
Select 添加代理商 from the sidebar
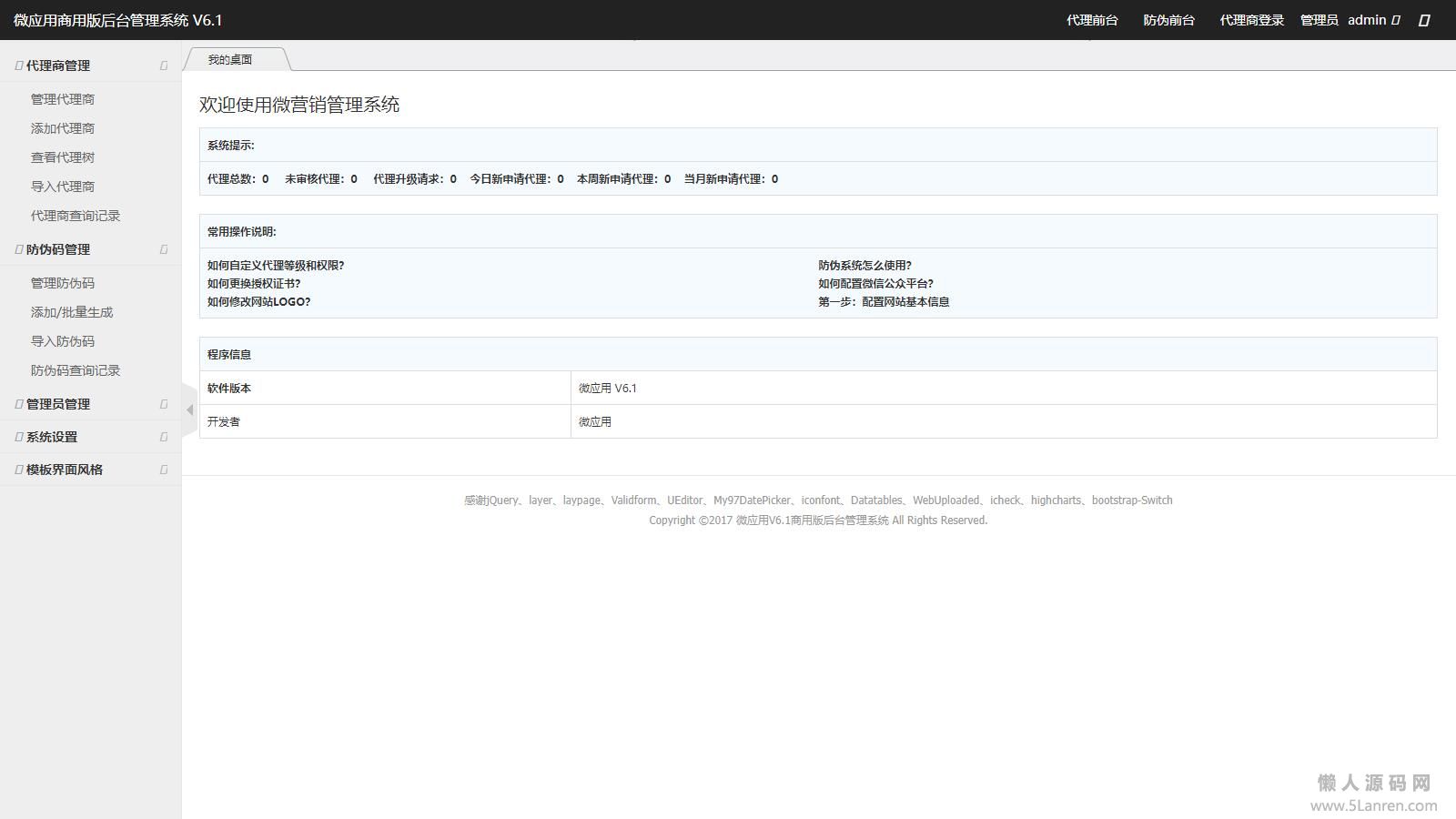tap(63, 128)
